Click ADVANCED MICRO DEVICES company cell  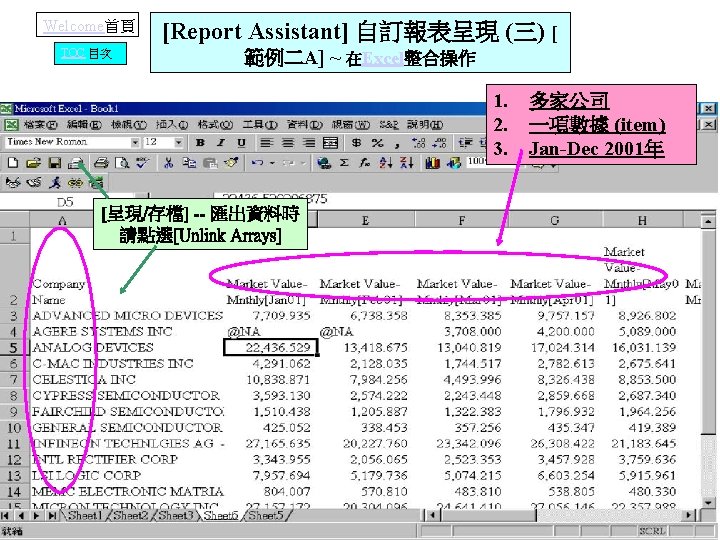[127, 316]
